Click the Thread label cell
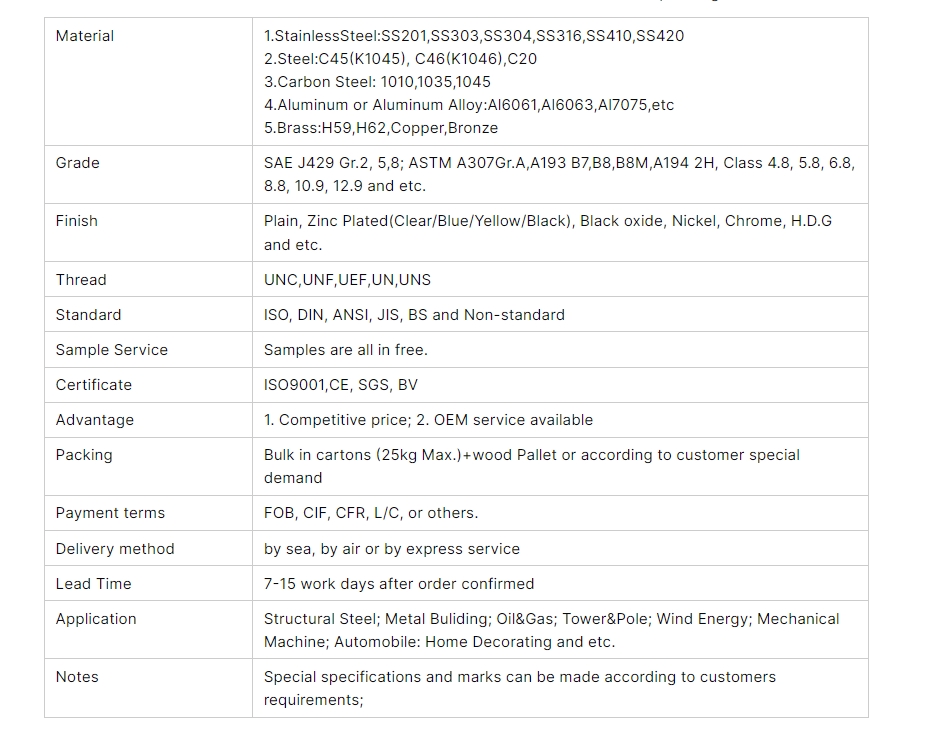This screenshot has height=736, width=927. point(81,280)
